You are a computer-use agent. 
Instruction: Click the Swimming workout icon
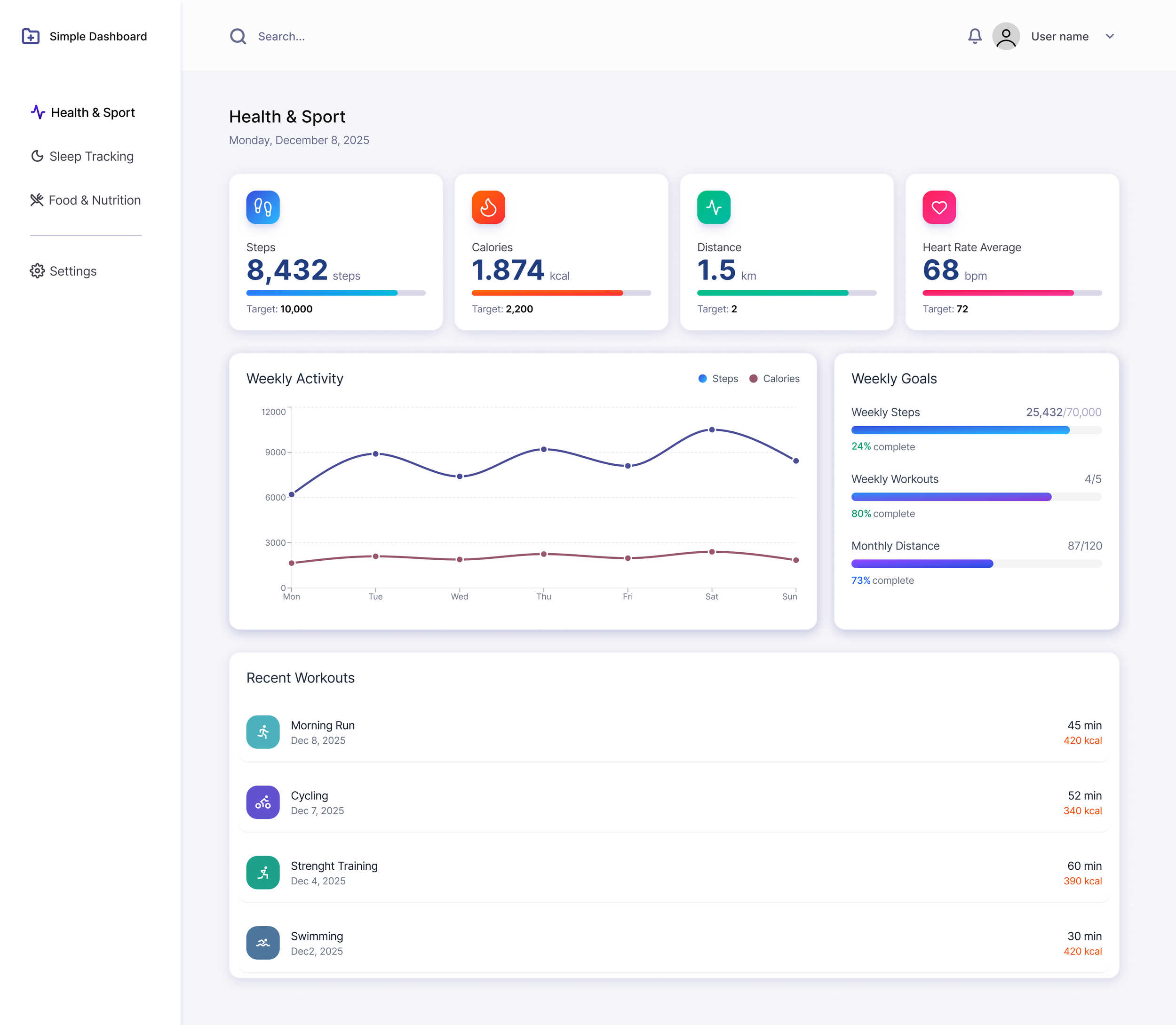coord(262,943)
